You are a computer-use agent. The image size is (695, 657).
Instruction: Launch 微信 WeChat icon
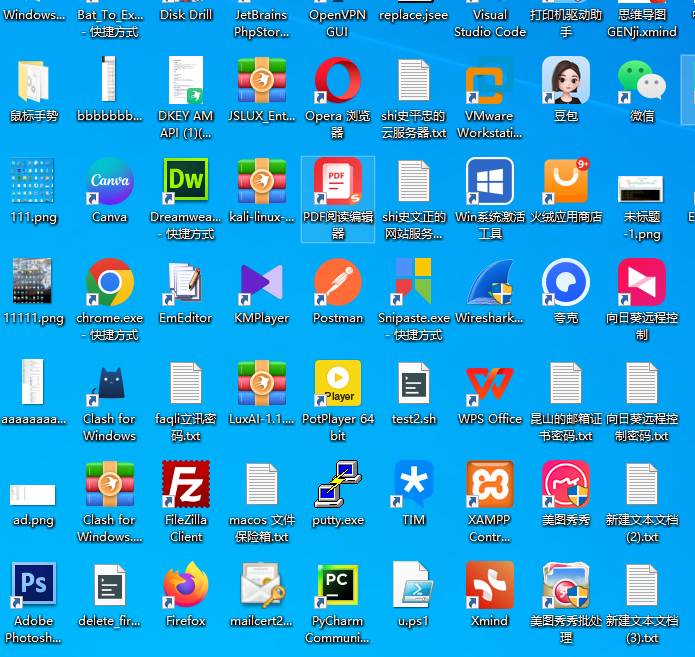642,80
